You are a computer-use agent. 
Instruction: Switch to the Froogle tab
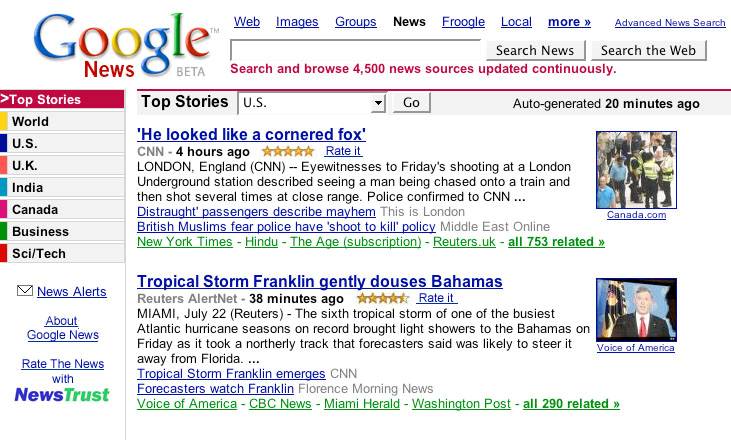pos(463,22)
